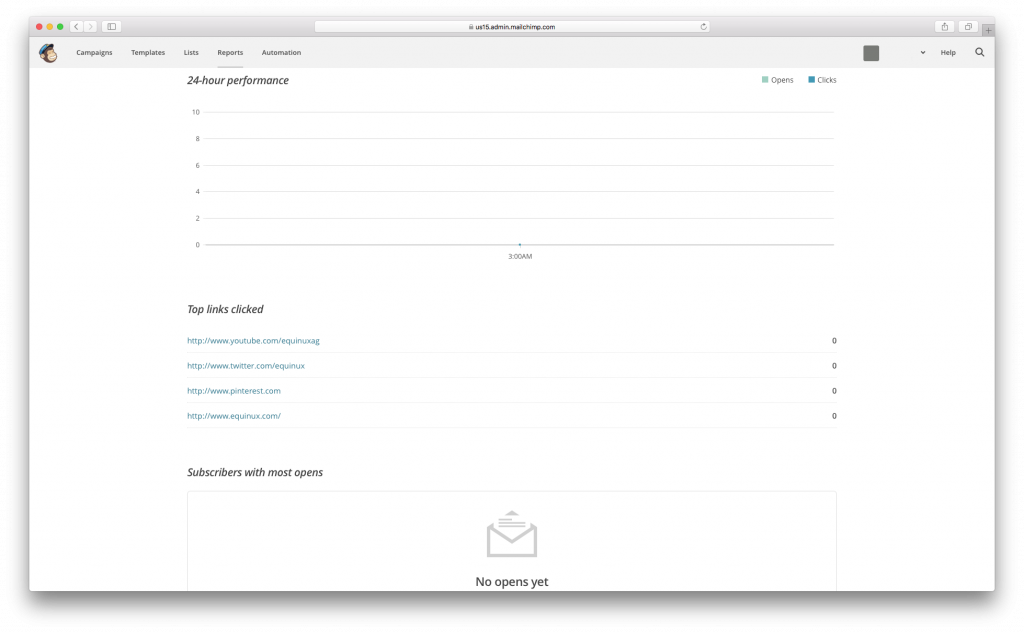
Task: Expand the account dropdown chevron
Action: tap(923, 53)
